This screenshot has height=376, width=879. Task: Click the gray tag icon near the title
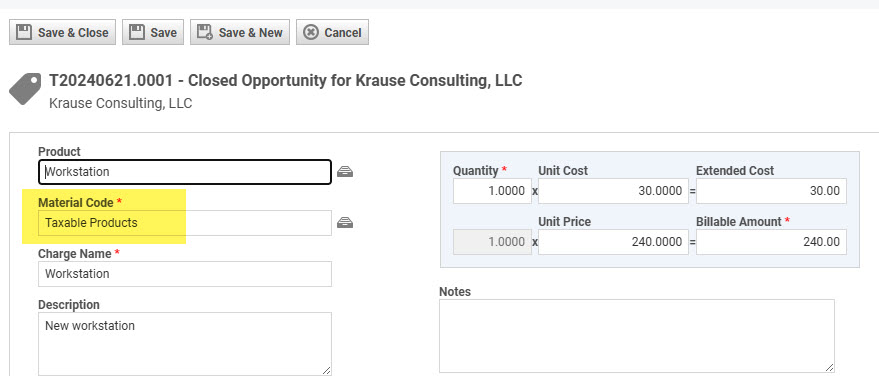(25, 88)
